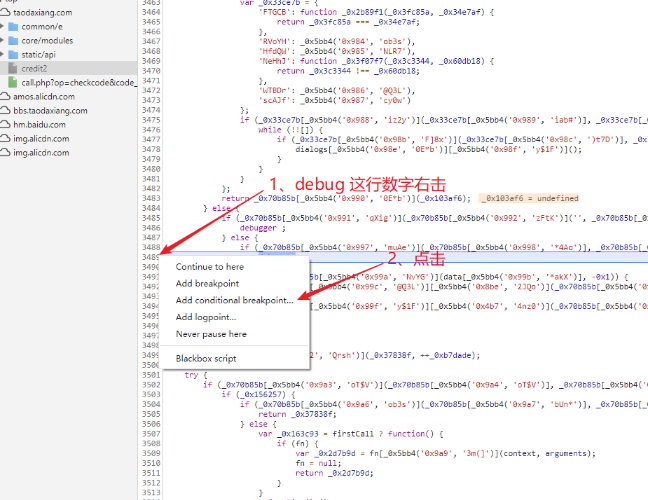Select 'Add logpoint...' from context menu
Screen dimensions: 648x500
(x=206, y=317)
